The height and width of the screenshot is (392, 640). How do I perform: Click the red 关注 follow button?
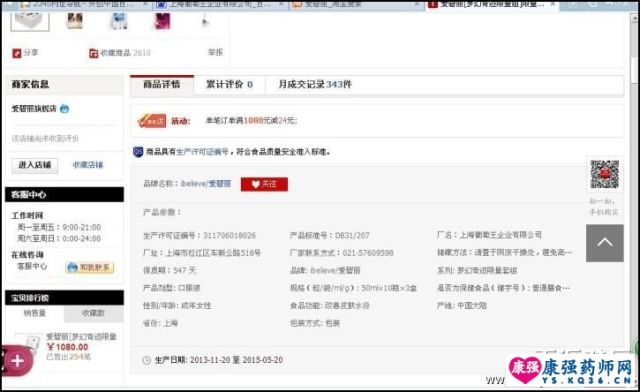264,184
